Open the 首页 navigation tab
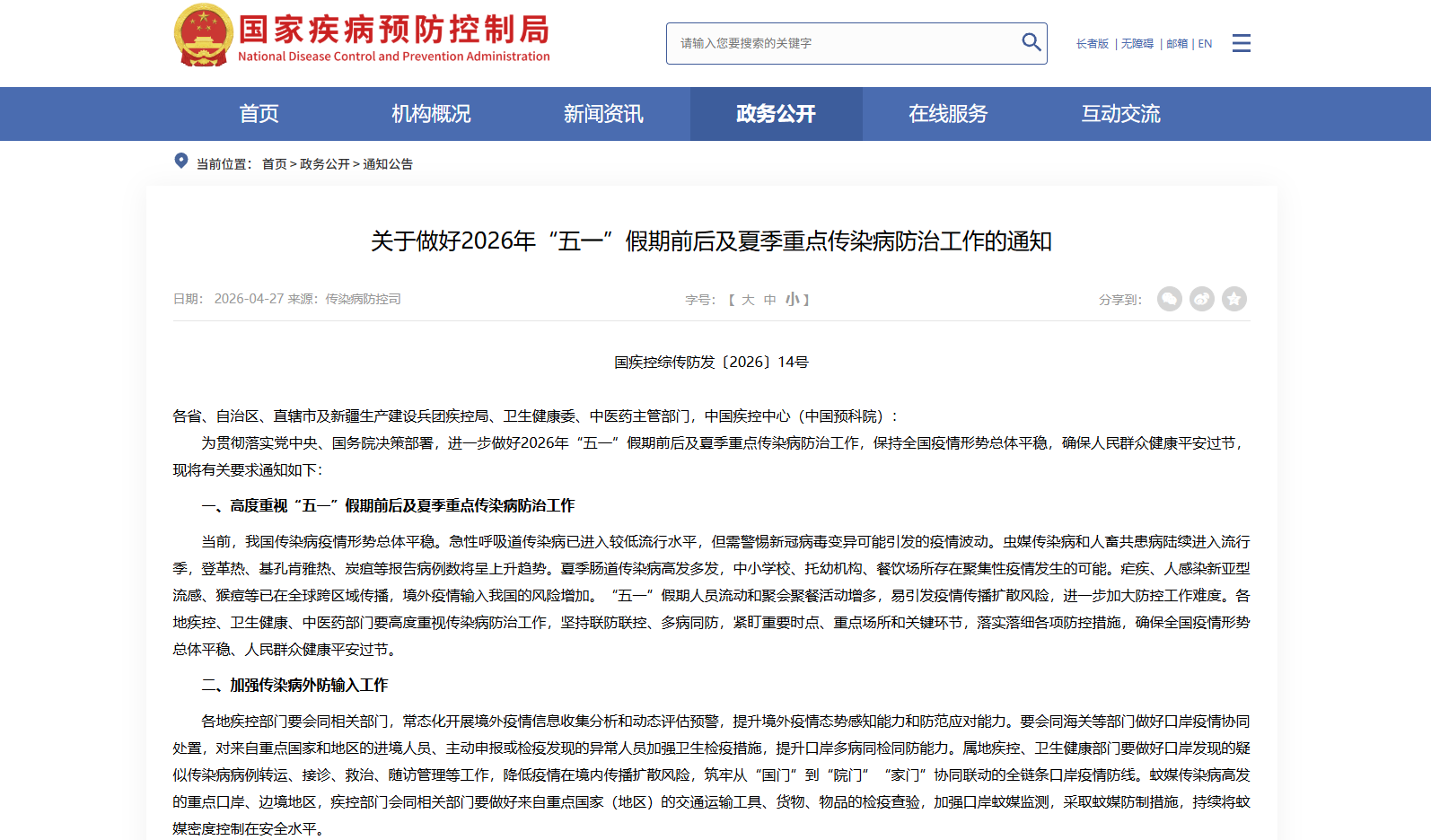 [259, 114]
